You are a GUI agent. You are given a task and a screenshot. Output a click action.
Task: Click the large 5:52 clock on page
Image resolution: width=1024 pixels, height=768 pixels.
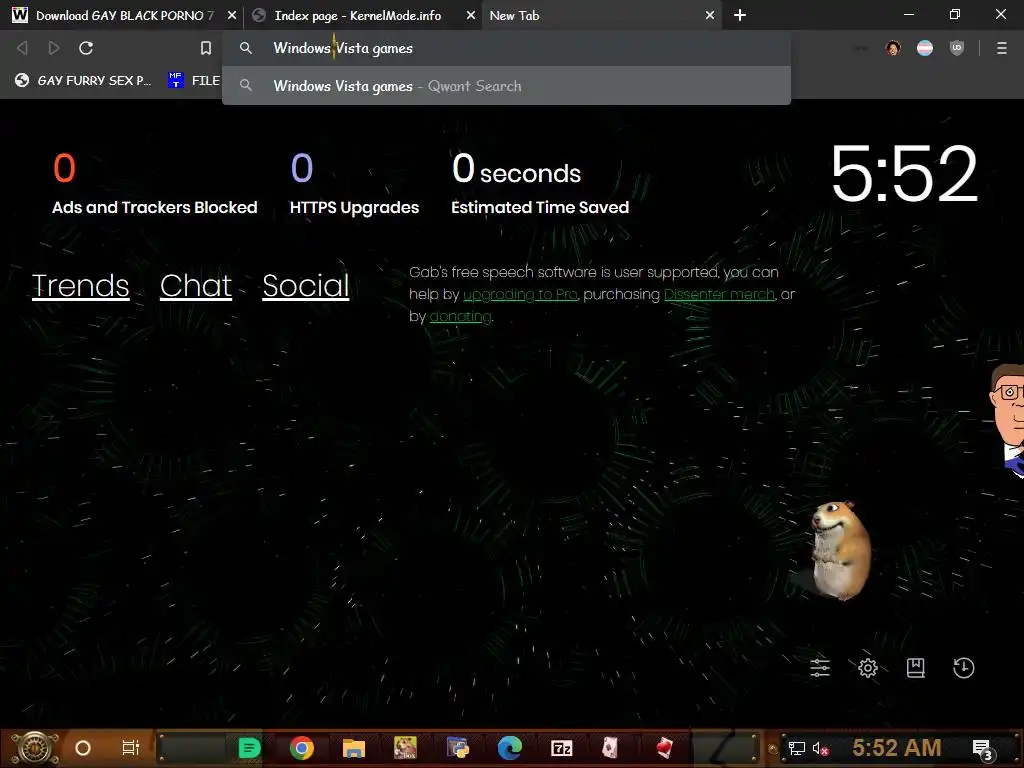tap(904, 174)
